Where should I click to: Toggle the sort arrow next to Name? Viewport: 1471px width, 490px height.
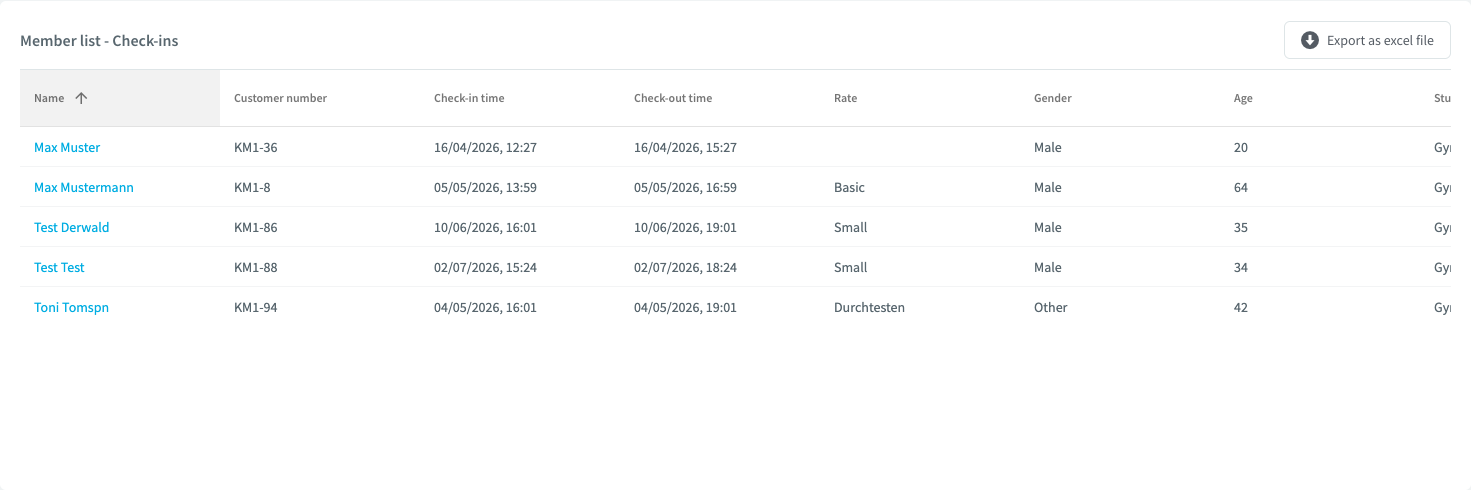coord(82,98)
